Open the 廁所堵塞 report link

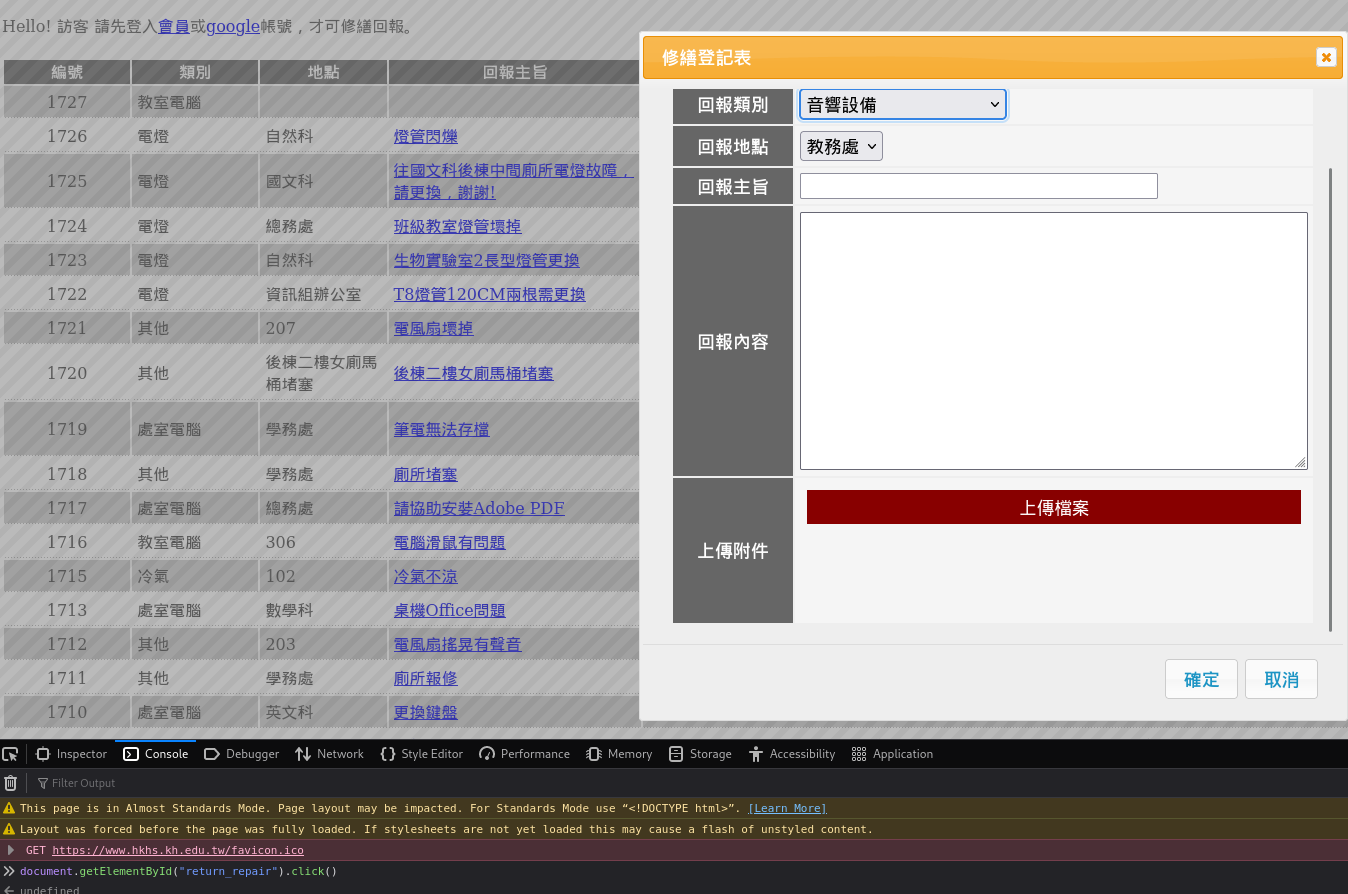[426, 474]
